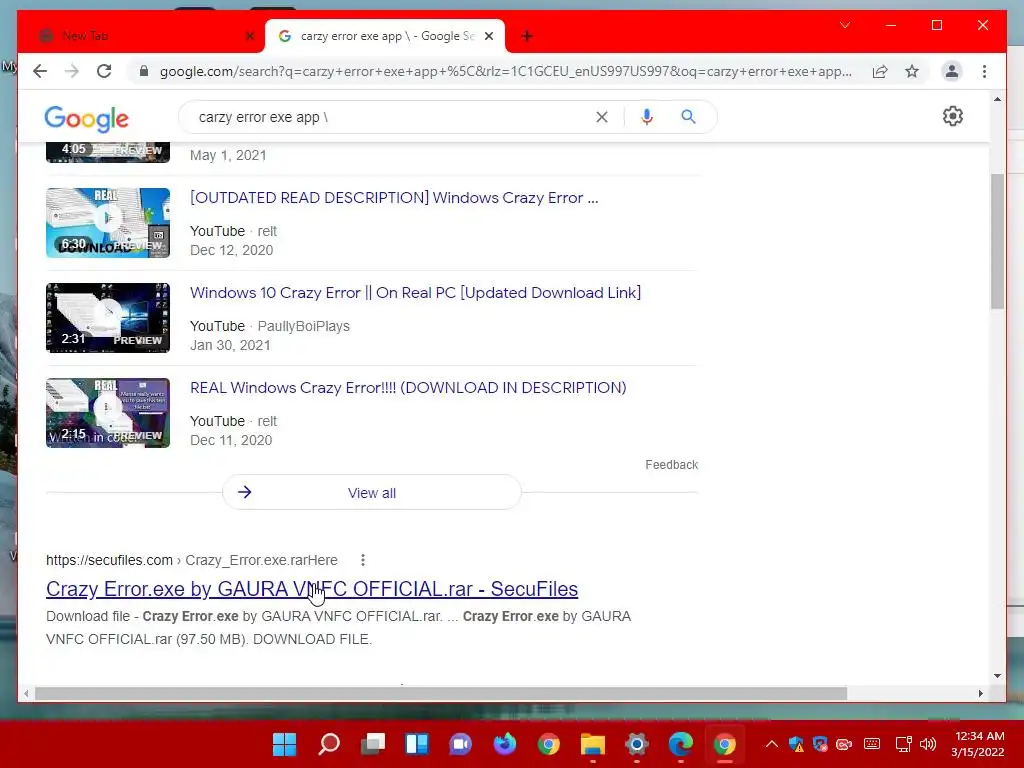Open a new tab with plus button
1024x768 pixels.
[x=526, y=36]
